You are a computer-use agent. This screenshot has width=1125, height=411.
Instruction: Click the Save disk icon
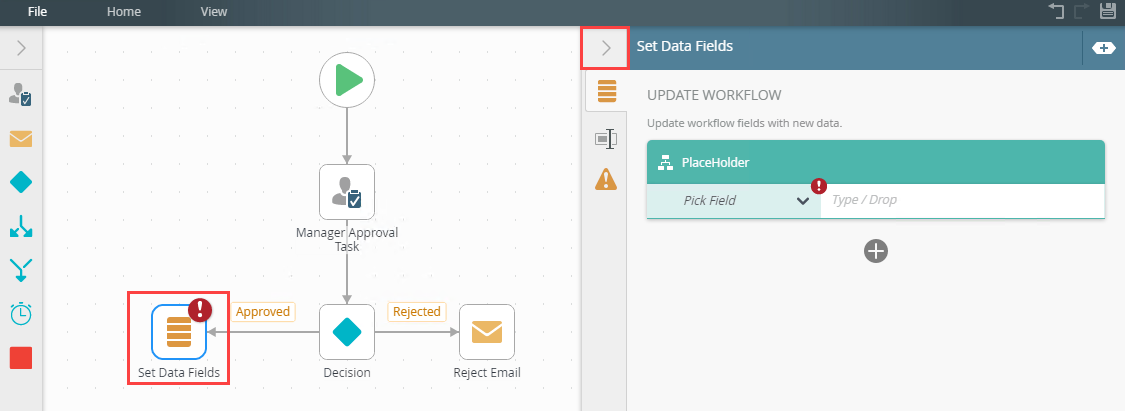[1108, 10]
